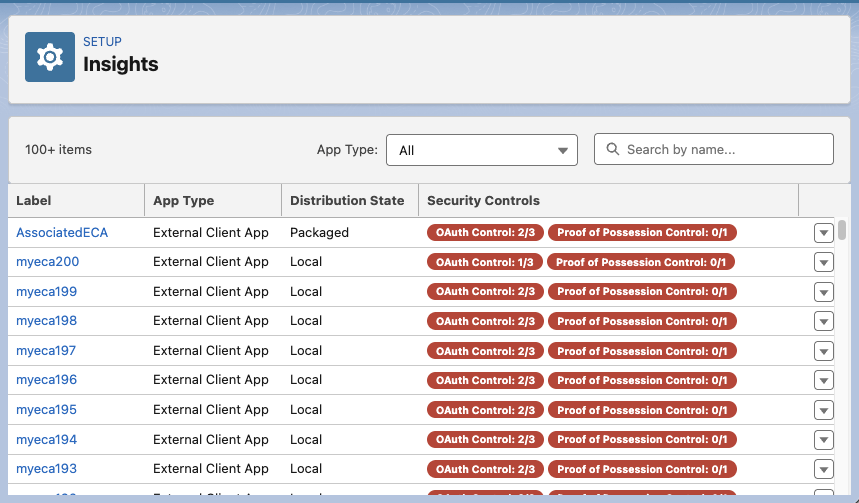Open the myeca198 app link
Image resolution: width=859 pixels, height=503 pixels.
[47, 321]
